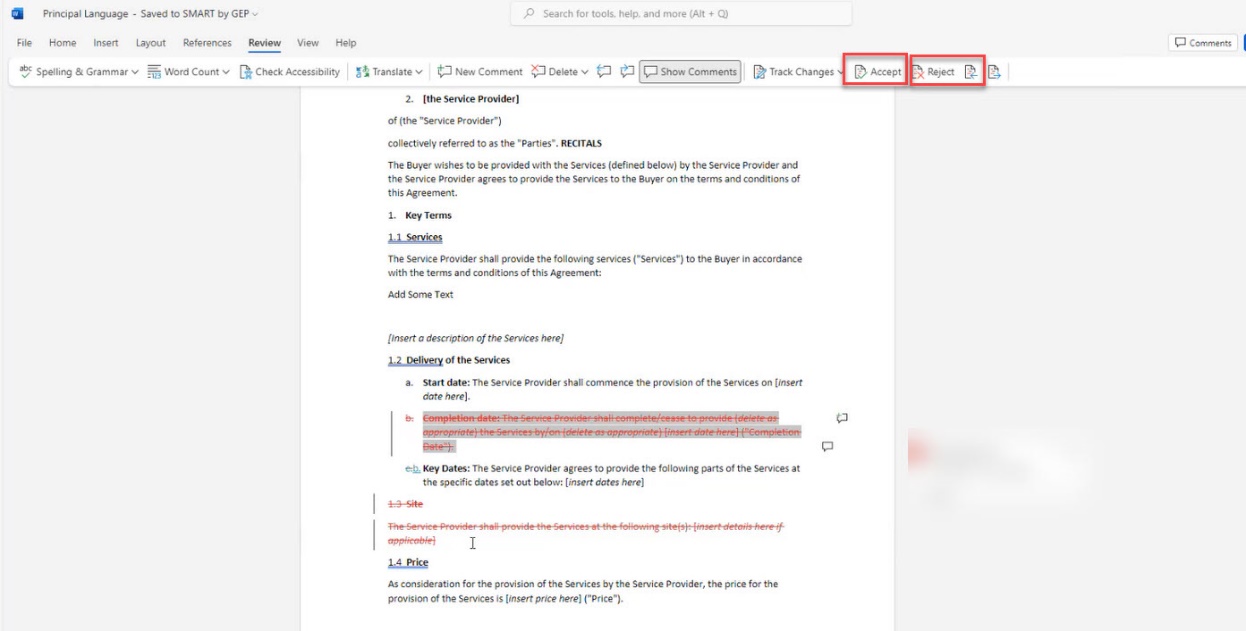Switch to the References tab

pyautogui.click(x=207, y=43)
